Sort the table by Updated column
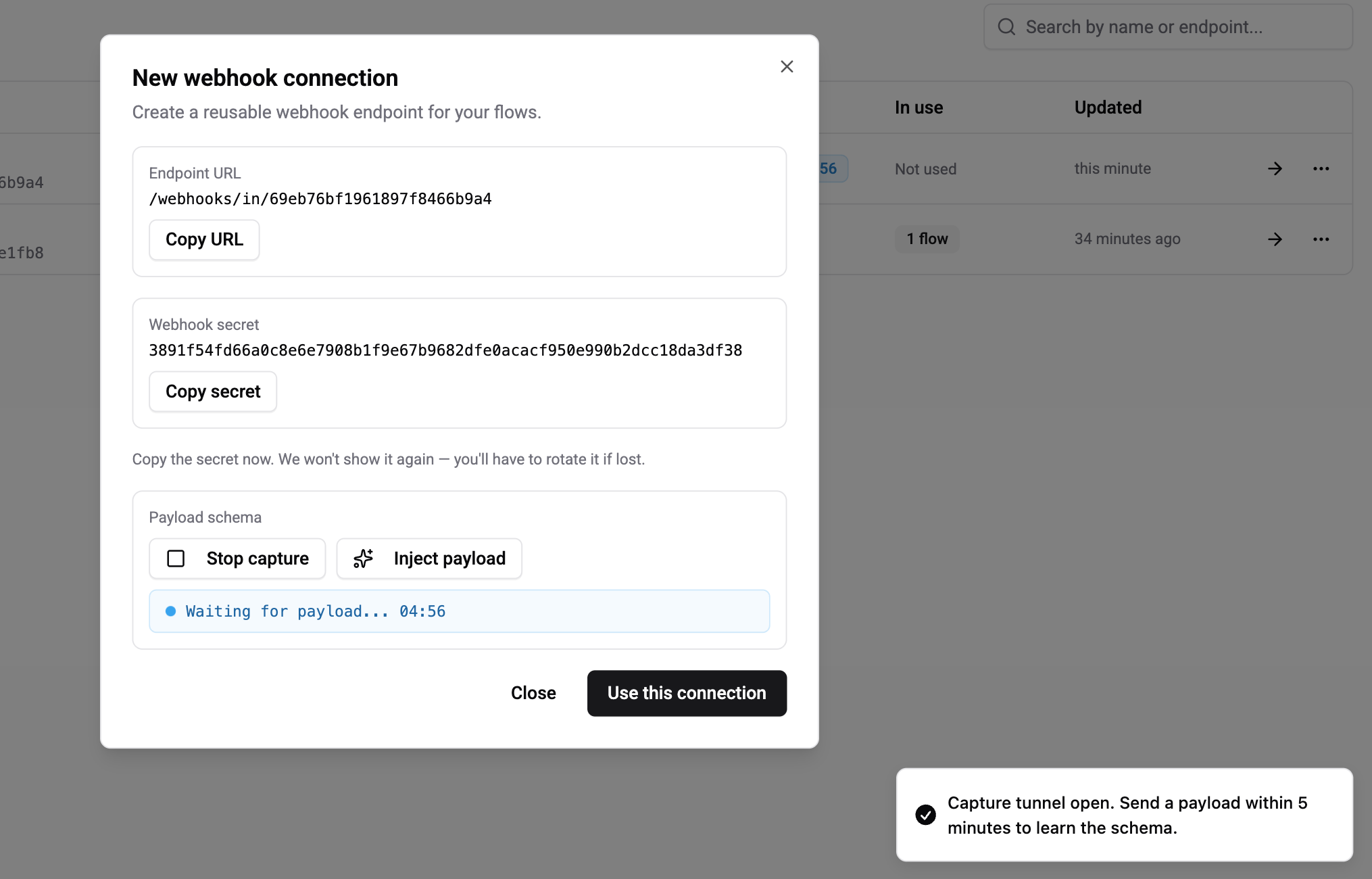The image size is (1372, 879). point(1108,107)
